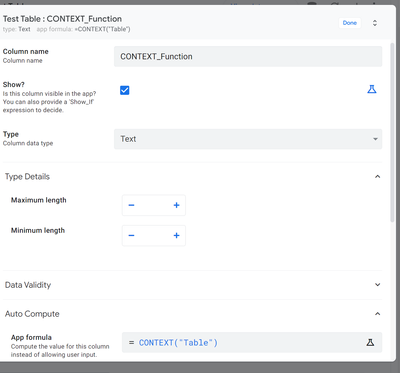Increase the Maximum length value

pyautogui.click(x=177, y=205)
